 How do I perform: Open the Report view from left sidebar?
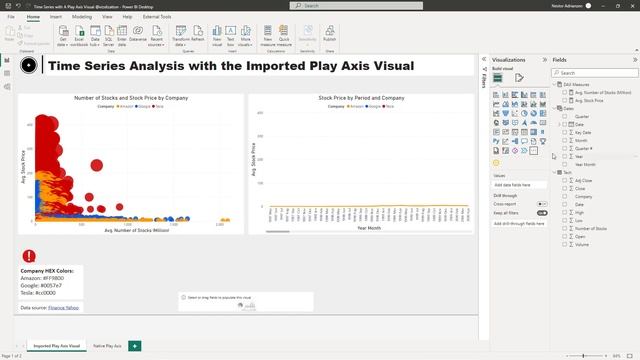7,60
